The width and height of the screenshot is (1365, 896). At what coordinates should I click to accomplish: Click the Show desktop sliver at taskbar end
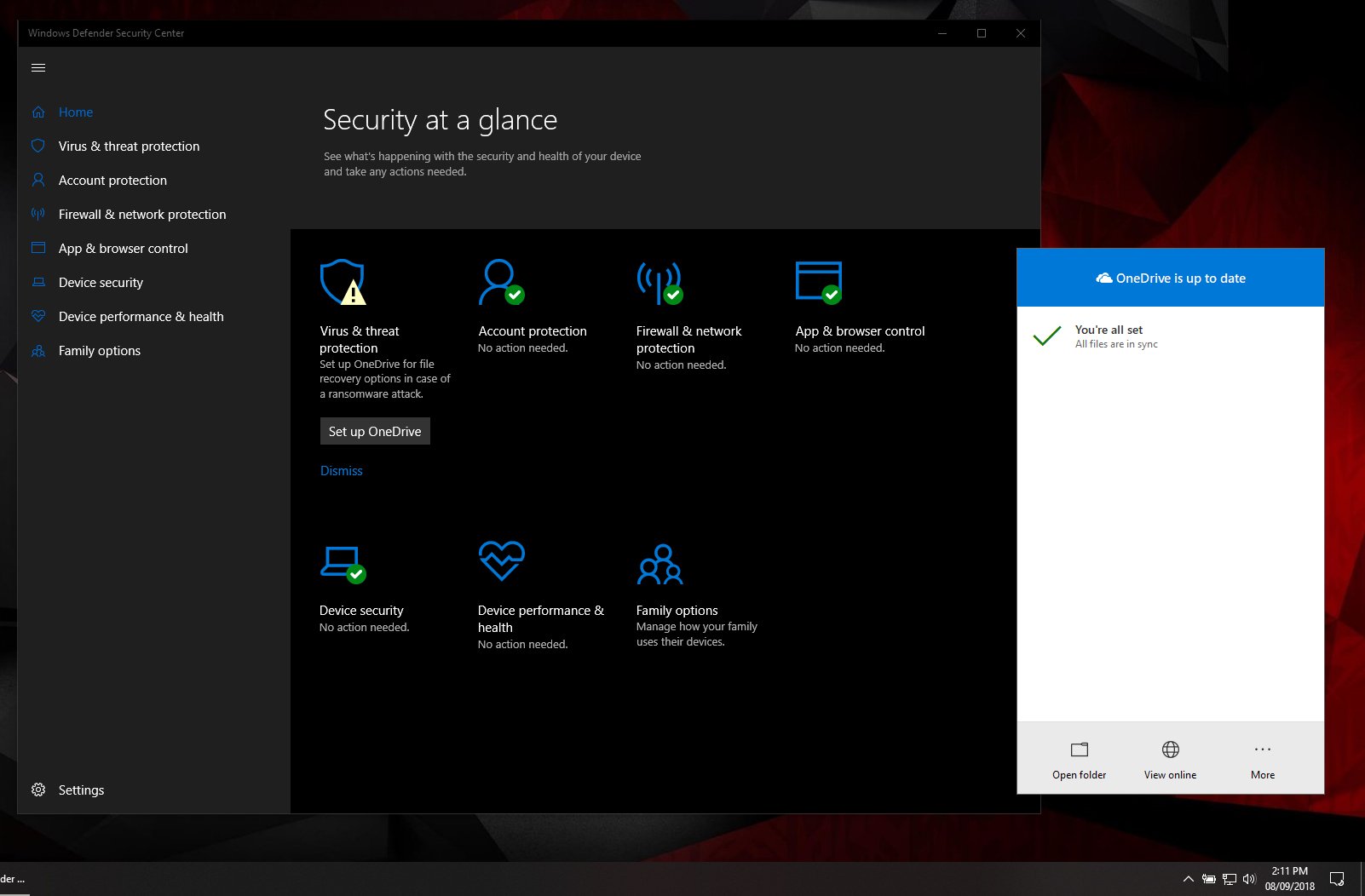[x=1362, y=879]
